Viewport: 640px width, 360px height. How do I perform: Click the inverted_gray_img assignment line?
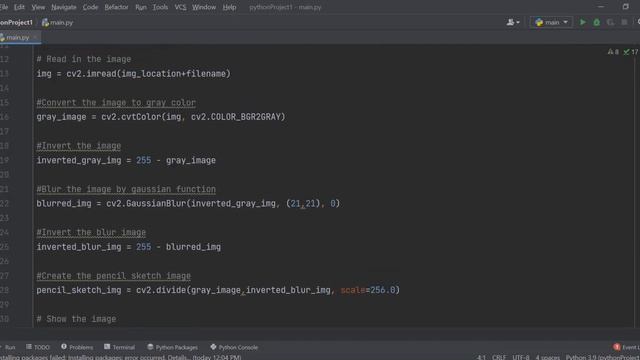pos(126,160)
